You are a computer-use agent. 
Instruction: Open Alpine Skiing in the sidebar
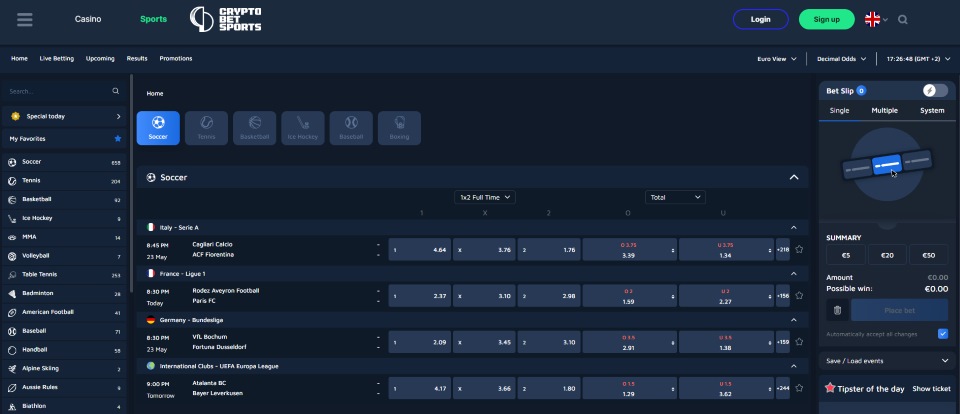[64, 369]
